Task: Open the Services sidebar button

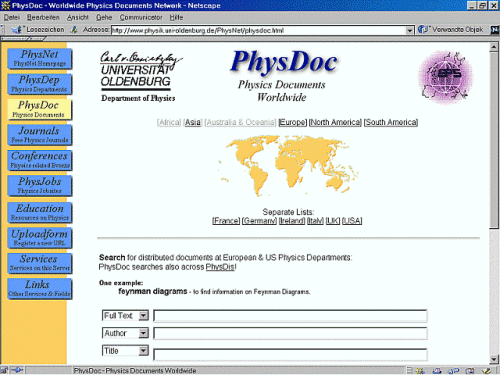Action: tap(40, 263)
